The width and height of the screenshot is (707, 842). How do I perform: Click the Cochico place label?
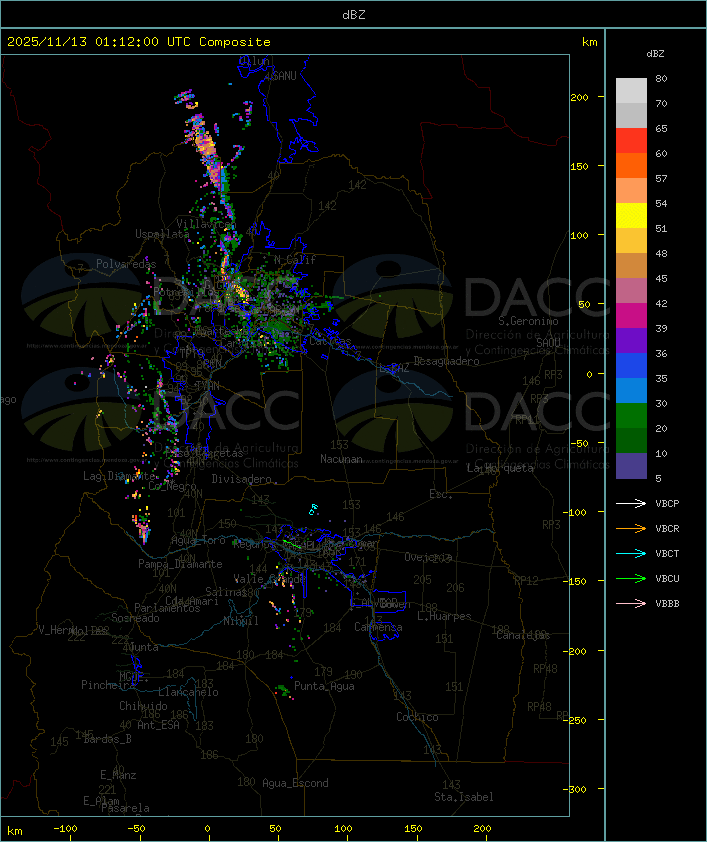pyautogui.click(x=417, y=717)
